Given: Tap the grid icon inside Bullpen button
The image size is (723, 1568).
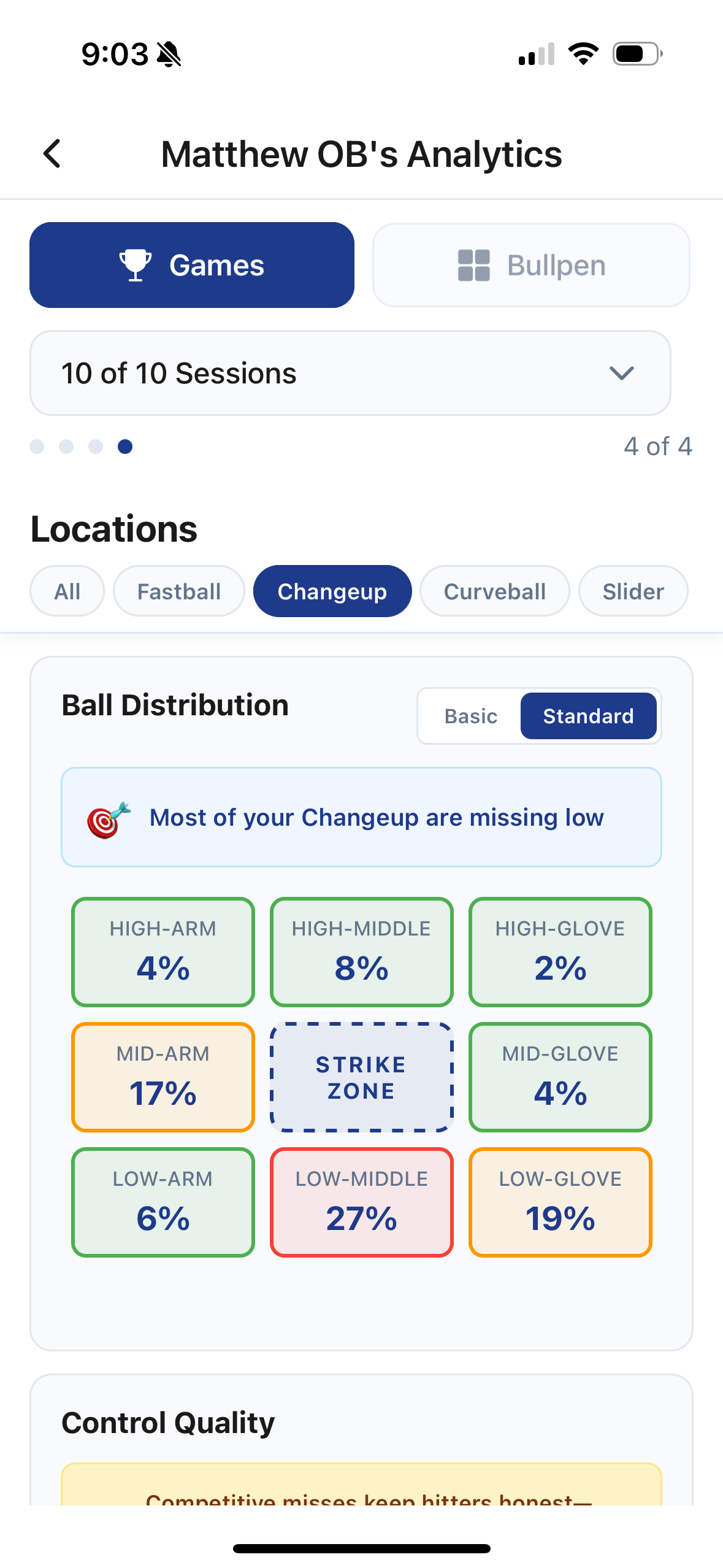Looking at the screenshot, I should pos(473,264).
